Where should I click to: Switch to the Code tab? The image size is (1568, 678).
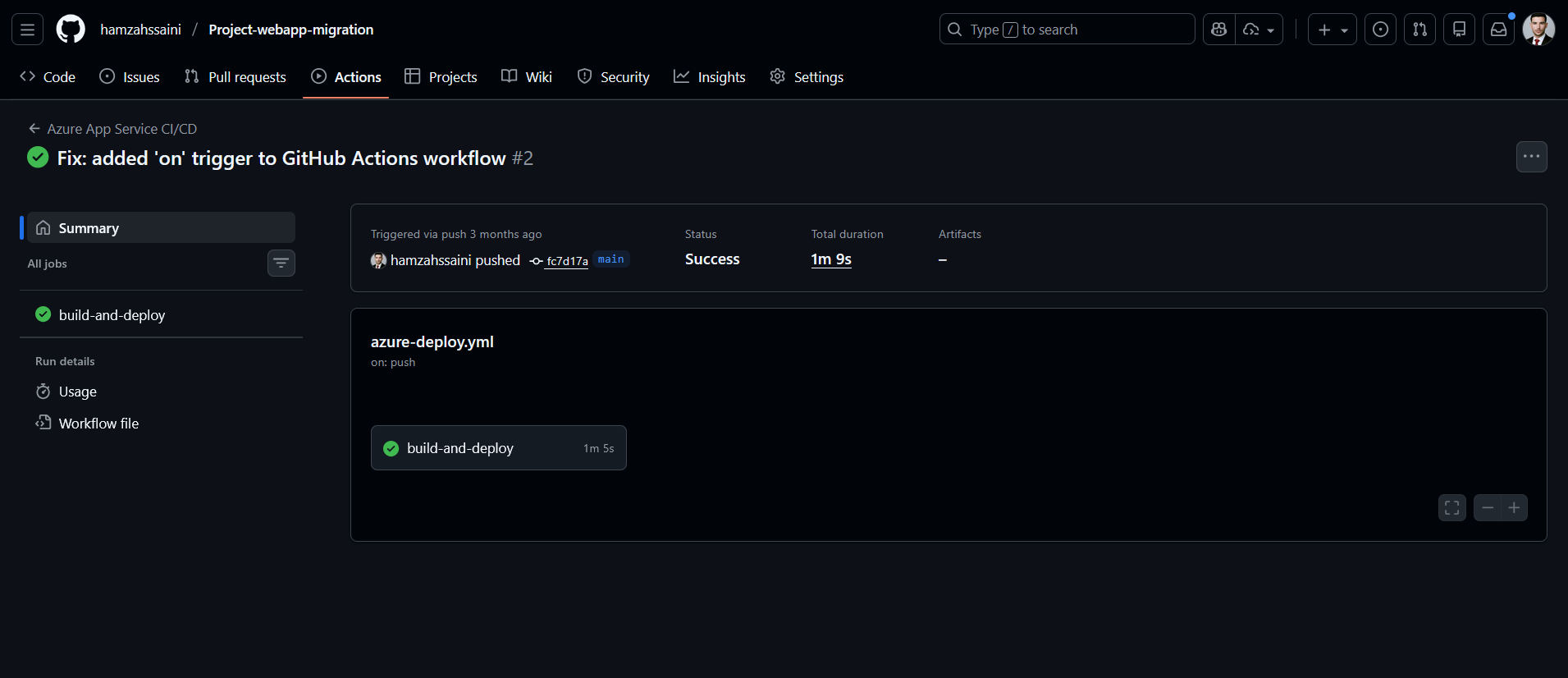click(48, 77)
